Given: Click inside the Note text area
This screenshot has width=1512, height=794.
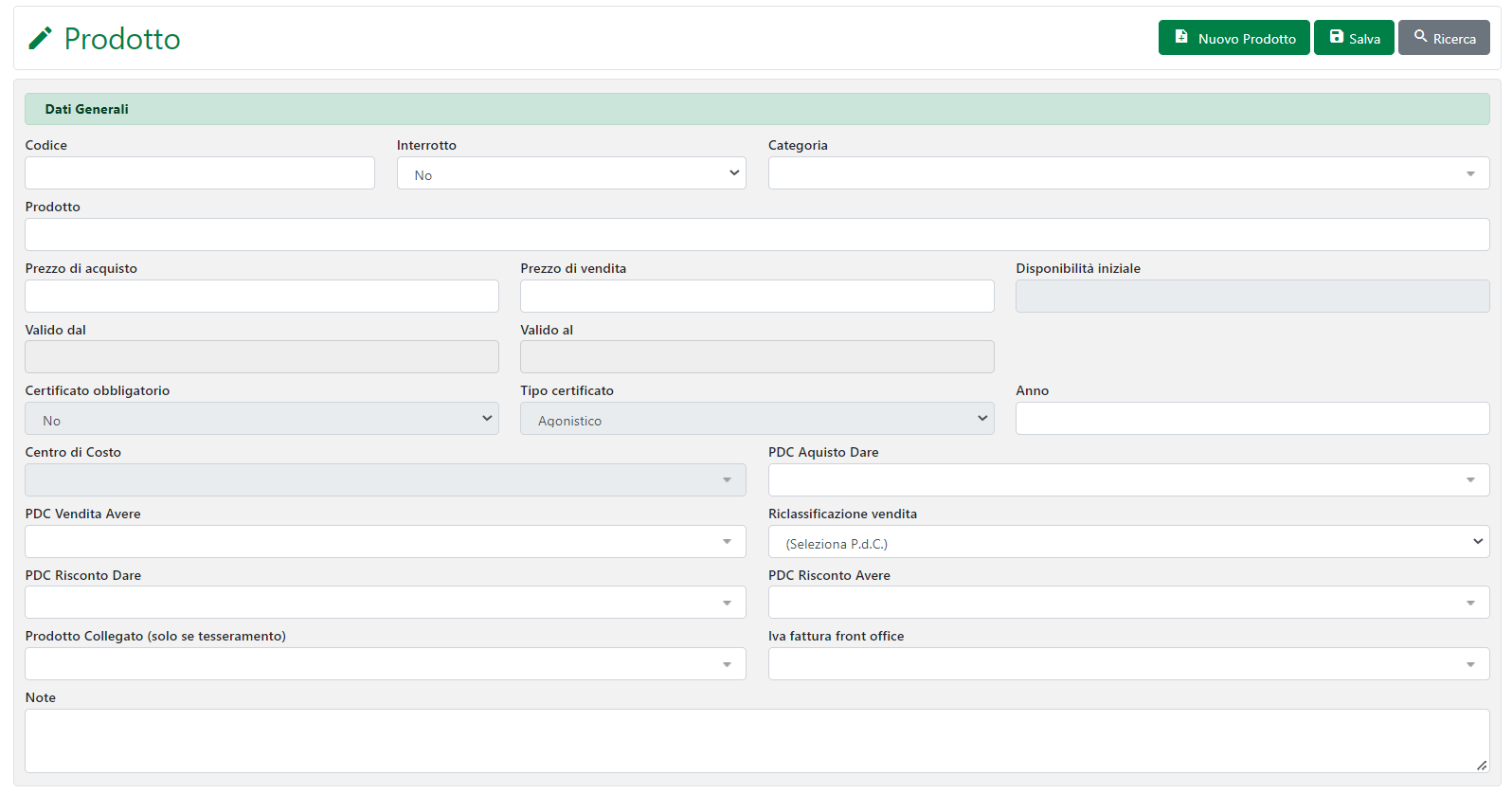Looking at the screenshot, I should [757, 741].
